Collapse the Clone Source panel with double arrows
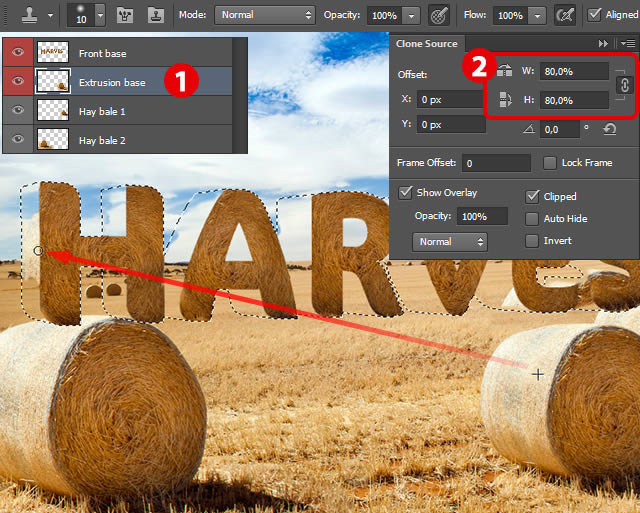 (603, 43)
